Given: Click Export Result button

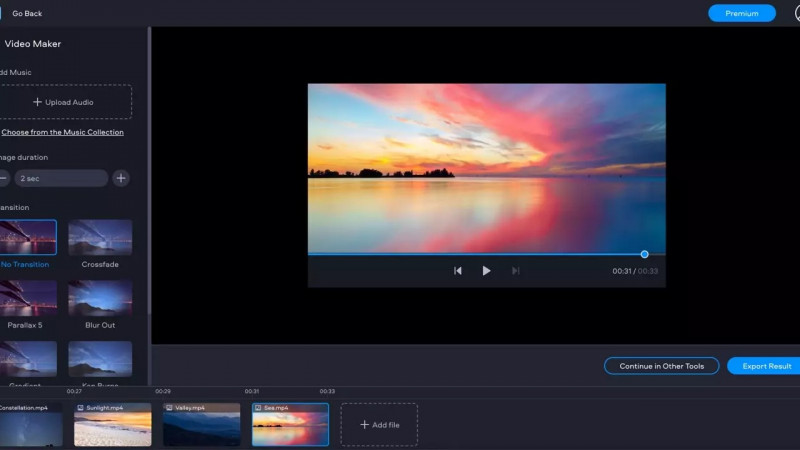Looking at the screenshot, I should click(x=766, y=366).
